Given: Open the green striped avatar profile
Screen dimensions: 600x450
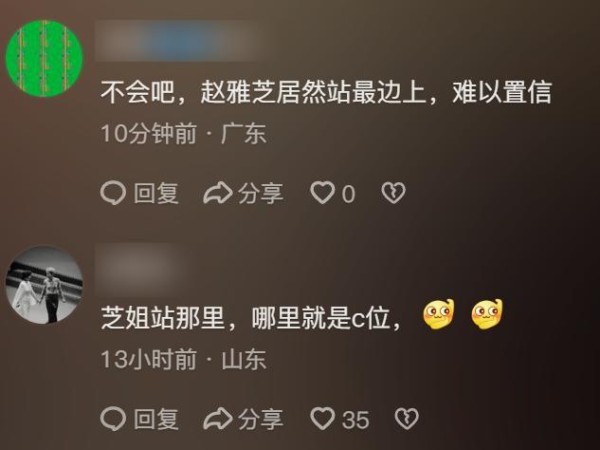Looking at the screenshot, I should click(x=44, y=58).
